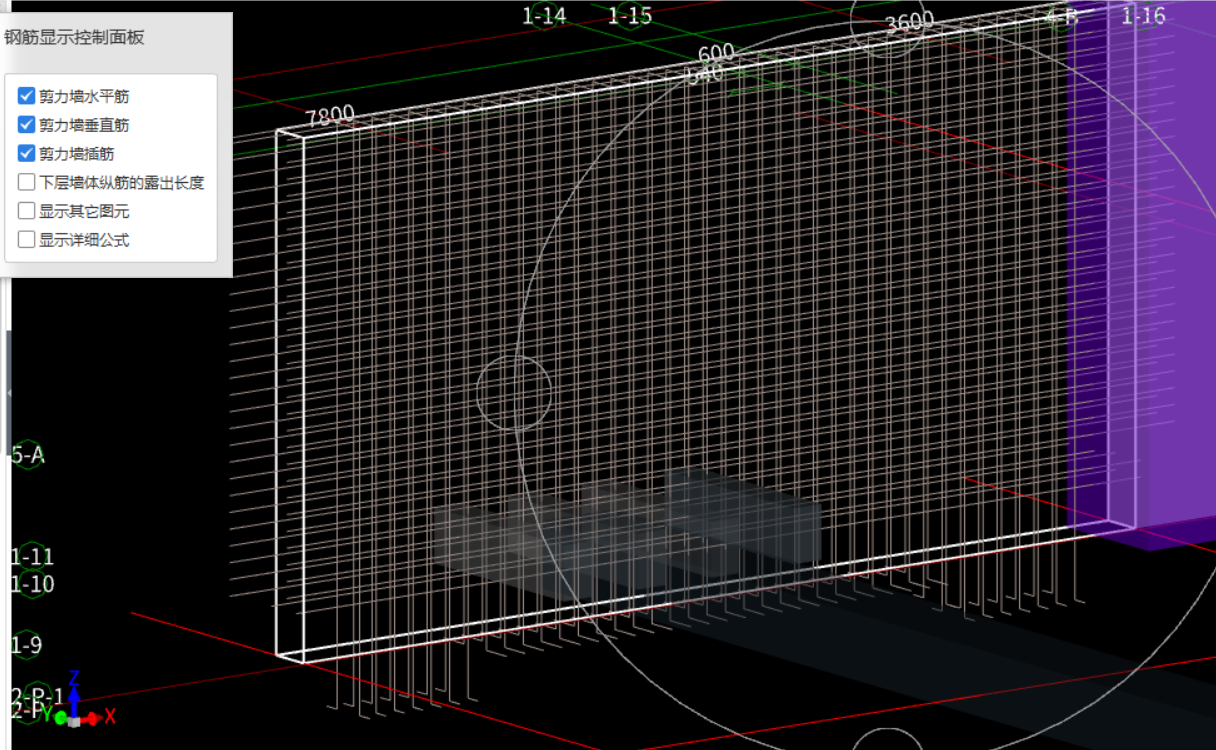Click the small rotation circle handle

click(x=513, y=392)
